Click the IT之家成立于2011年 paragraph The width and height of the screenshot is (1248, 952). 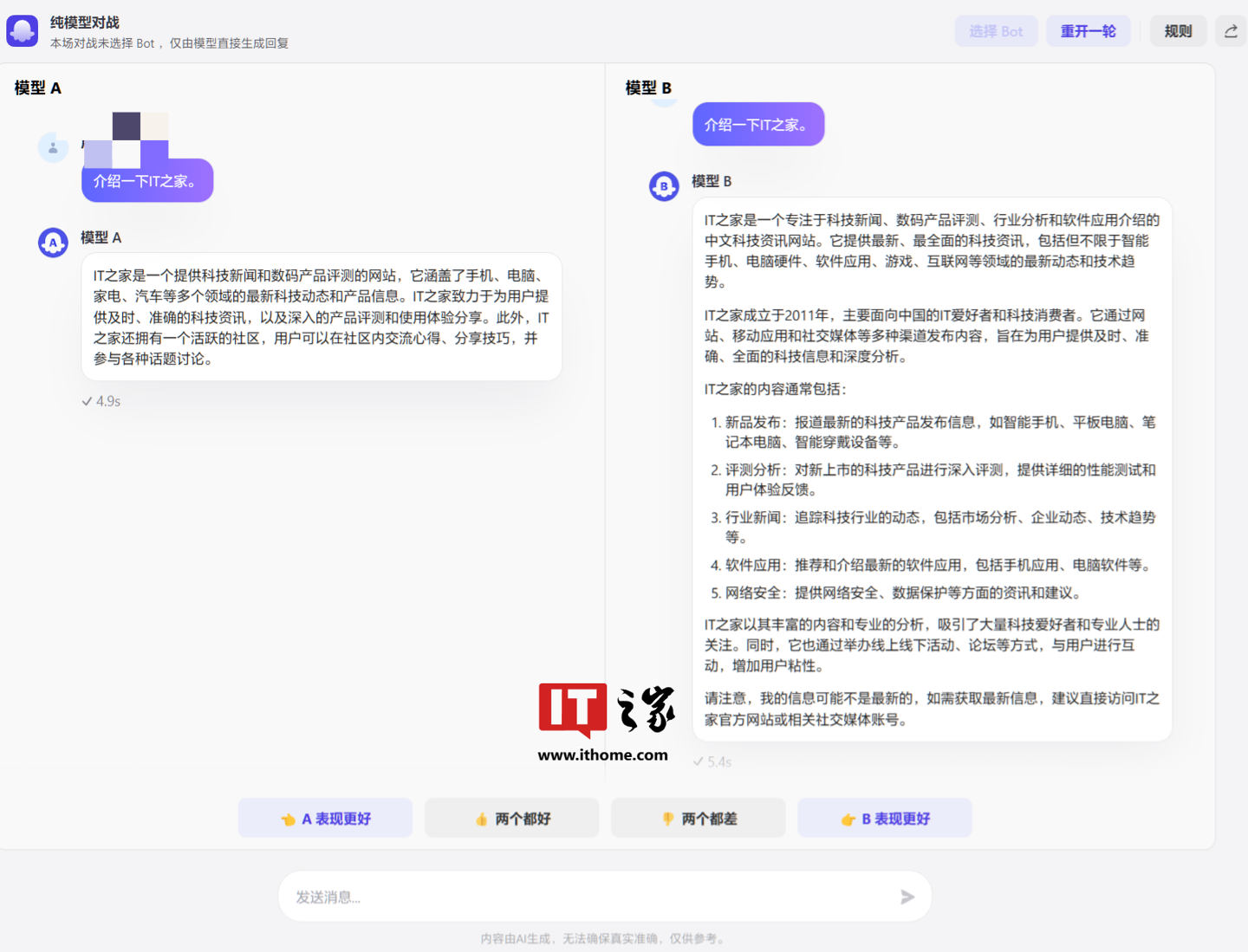point(927,336)
